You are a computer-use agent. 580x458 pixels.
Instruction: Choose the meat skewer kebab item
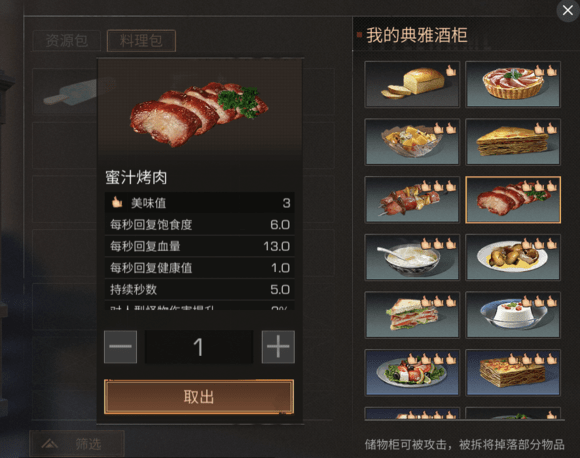tap(412, 200)
